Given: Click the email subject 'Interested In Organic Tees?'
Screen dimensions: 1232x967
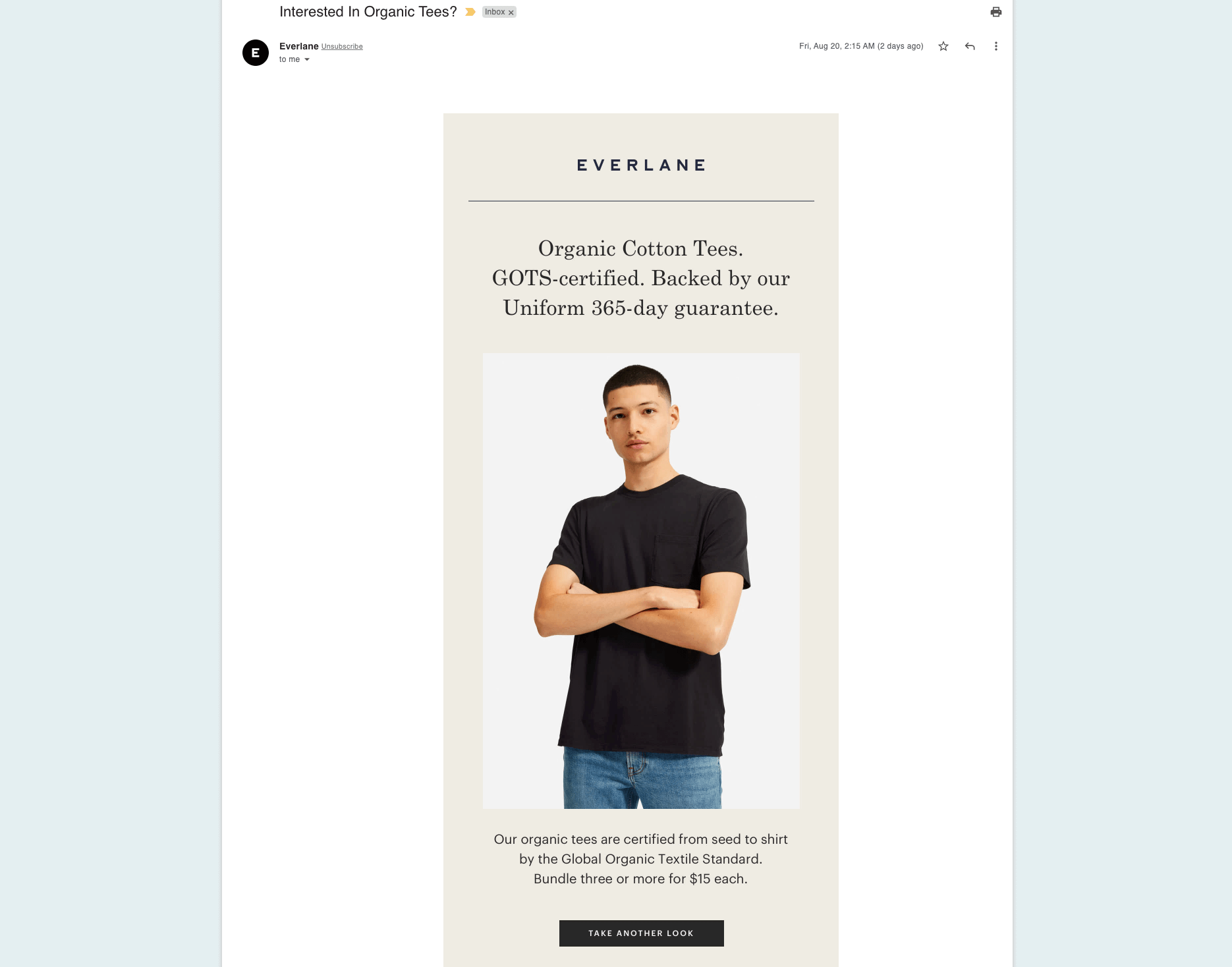Looking at the screenshot, I should [x=367, y=11].
